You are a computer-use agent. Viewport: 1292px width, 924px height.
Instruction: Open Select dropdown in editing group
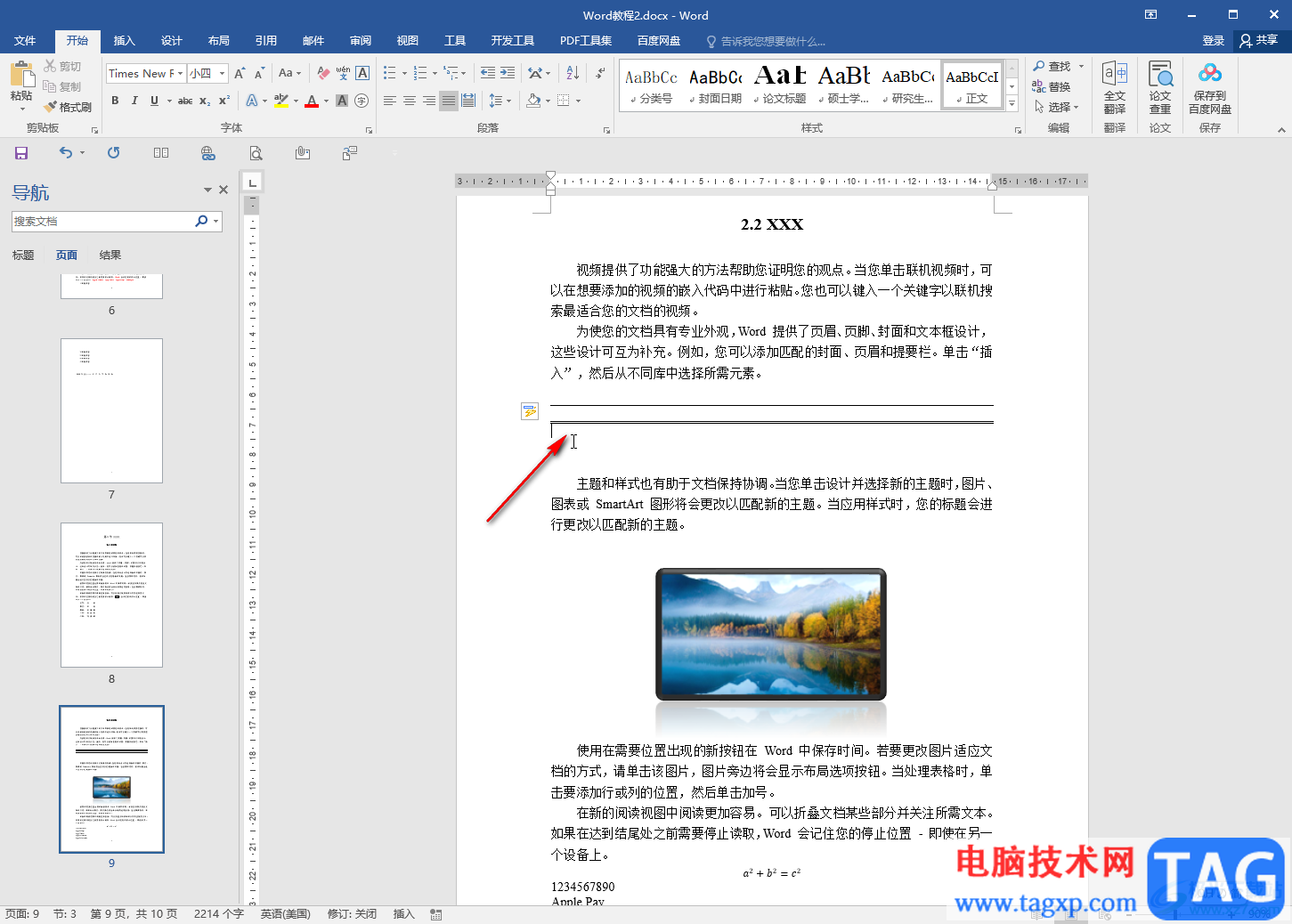(1057, 107)
